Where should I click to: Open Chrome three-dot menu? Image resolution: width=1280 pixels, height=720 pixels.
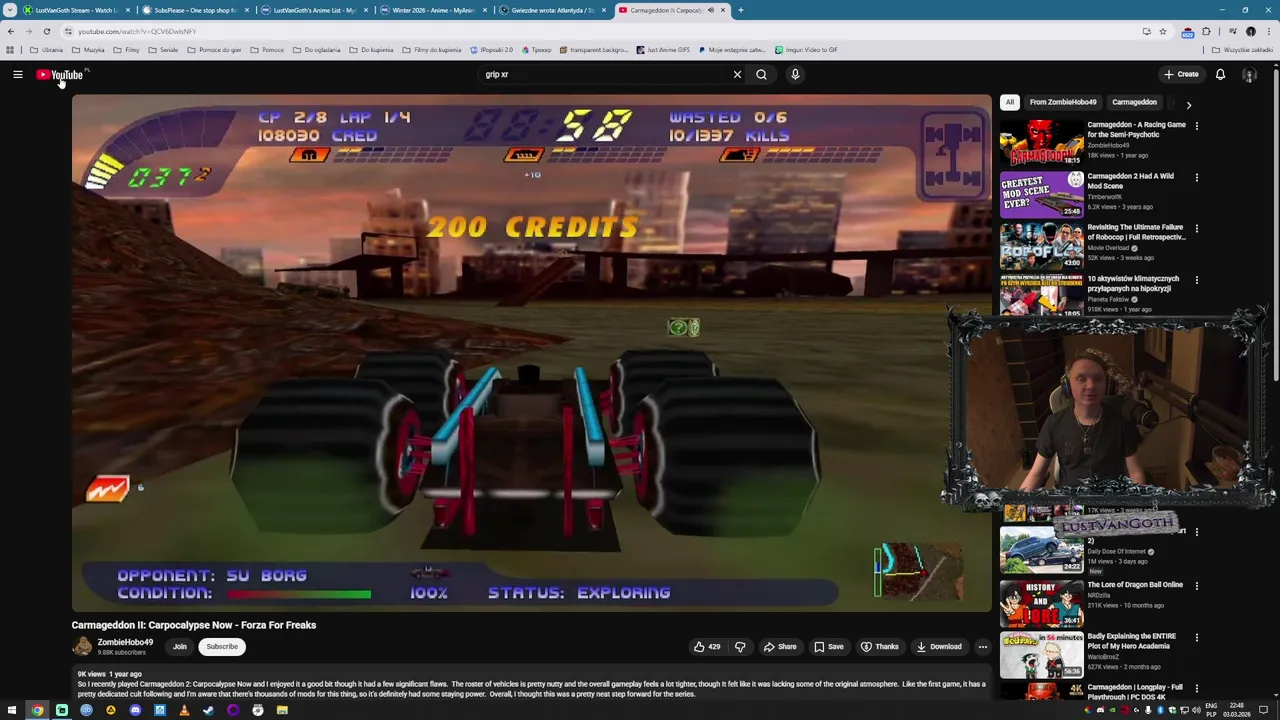point(1269,31)
